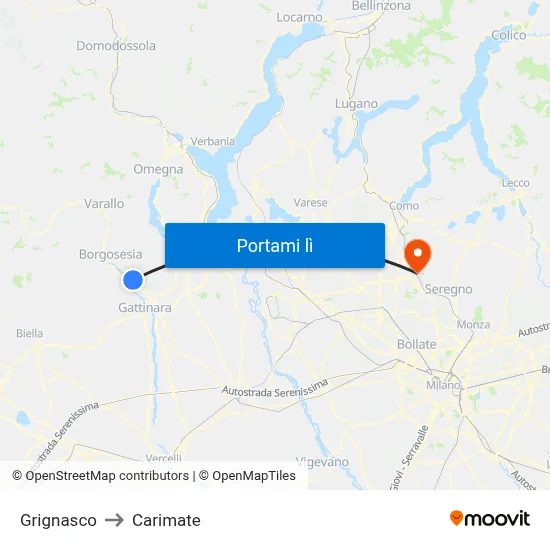Click the Monza city label

[473, 324]
